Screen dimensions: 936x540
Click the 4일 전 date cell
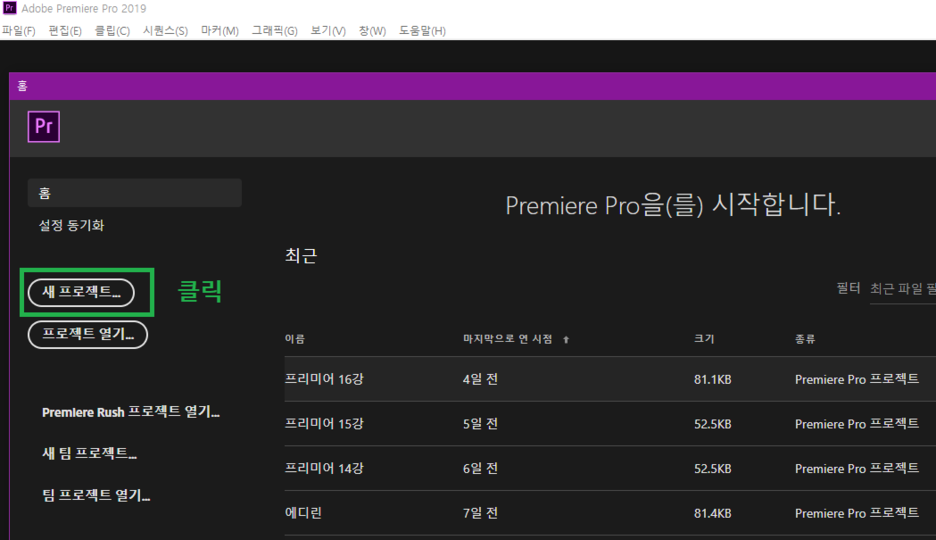tap(481, 379)
